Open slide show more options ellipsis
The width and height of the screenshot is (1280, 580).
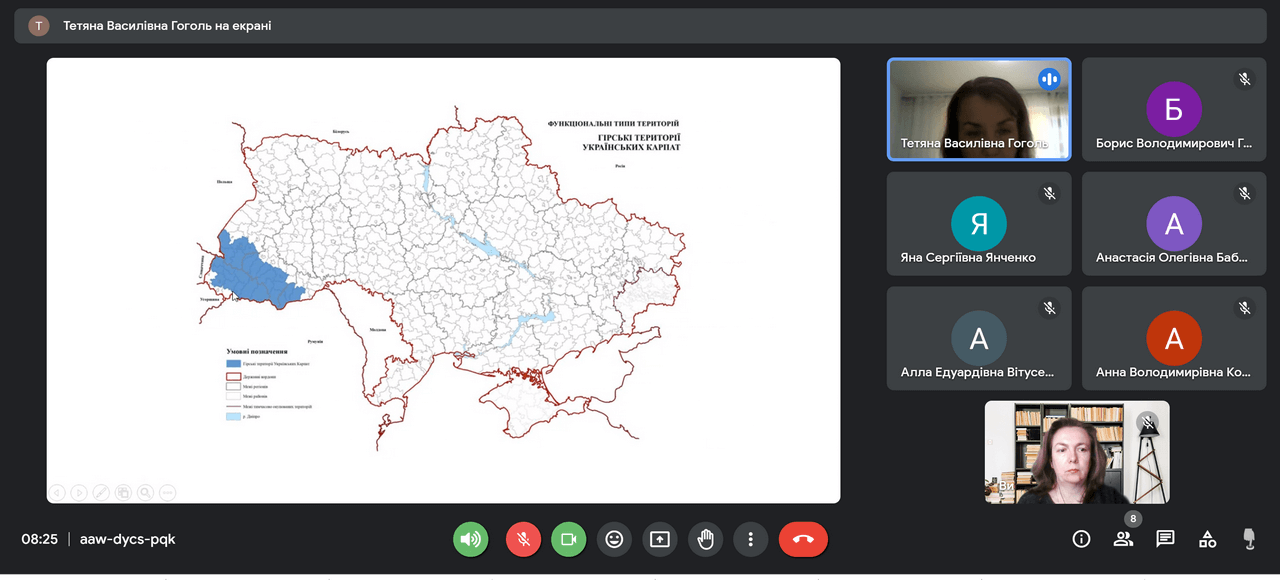pyautogui.click(x=167, y=492)
